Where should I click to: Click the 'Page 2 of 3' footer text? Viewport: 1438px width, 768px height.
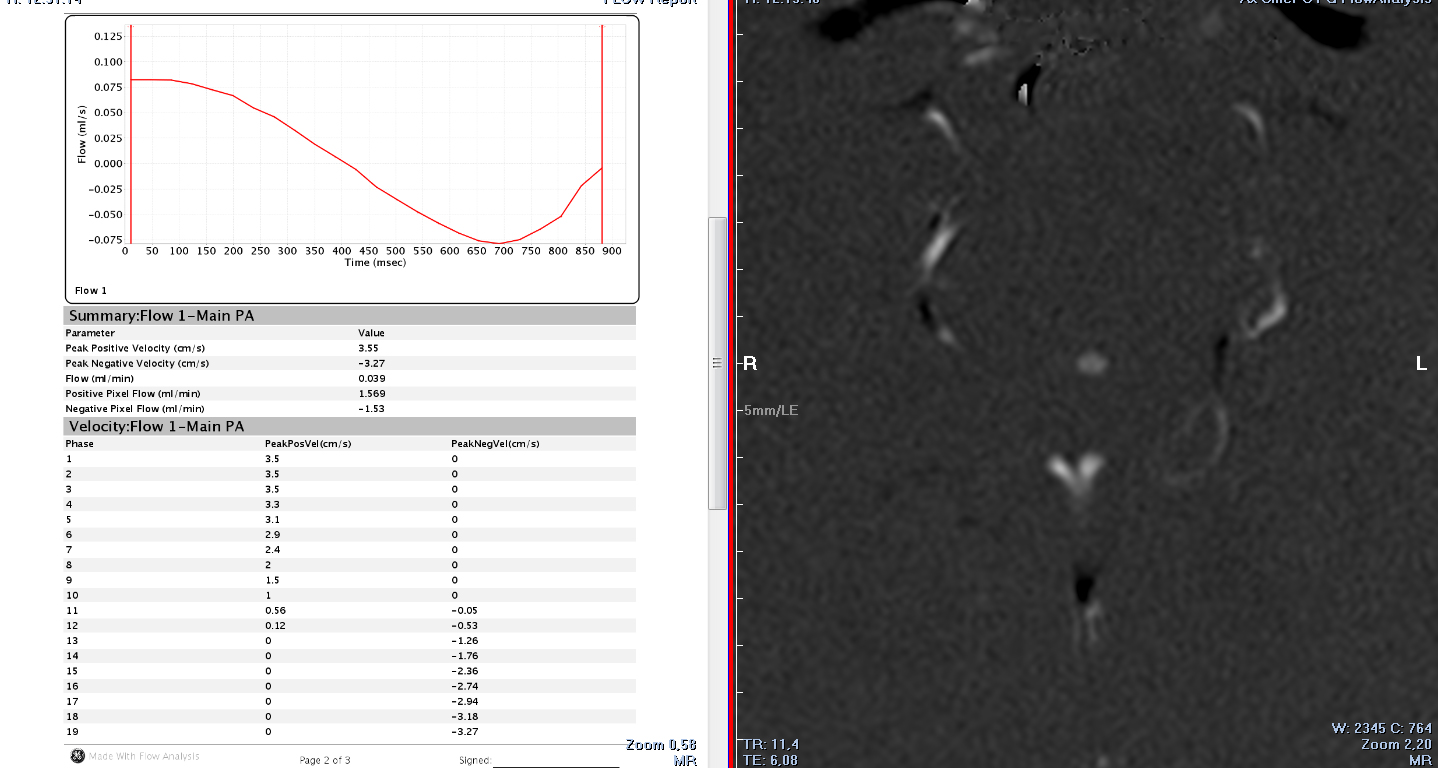coord(325,760)
